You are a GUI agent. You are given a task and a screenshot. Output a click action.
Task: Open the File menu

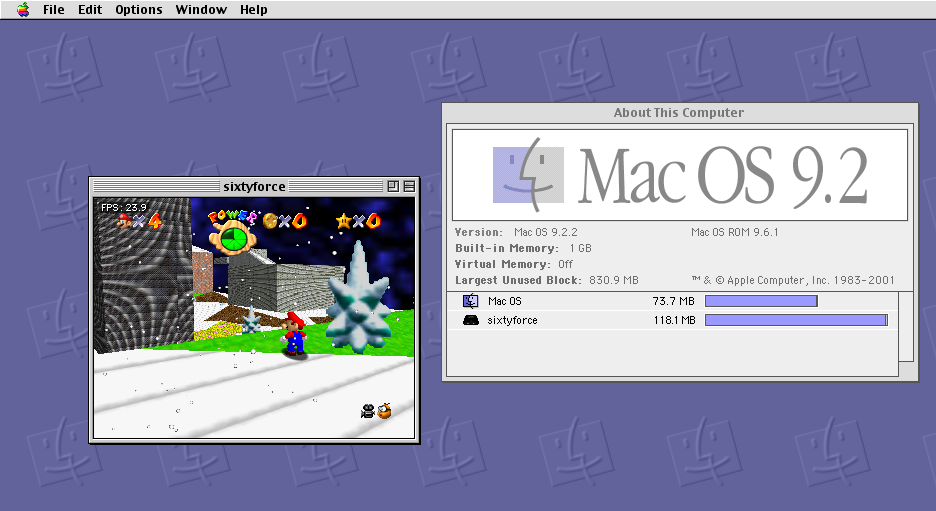tap(53, 10)
